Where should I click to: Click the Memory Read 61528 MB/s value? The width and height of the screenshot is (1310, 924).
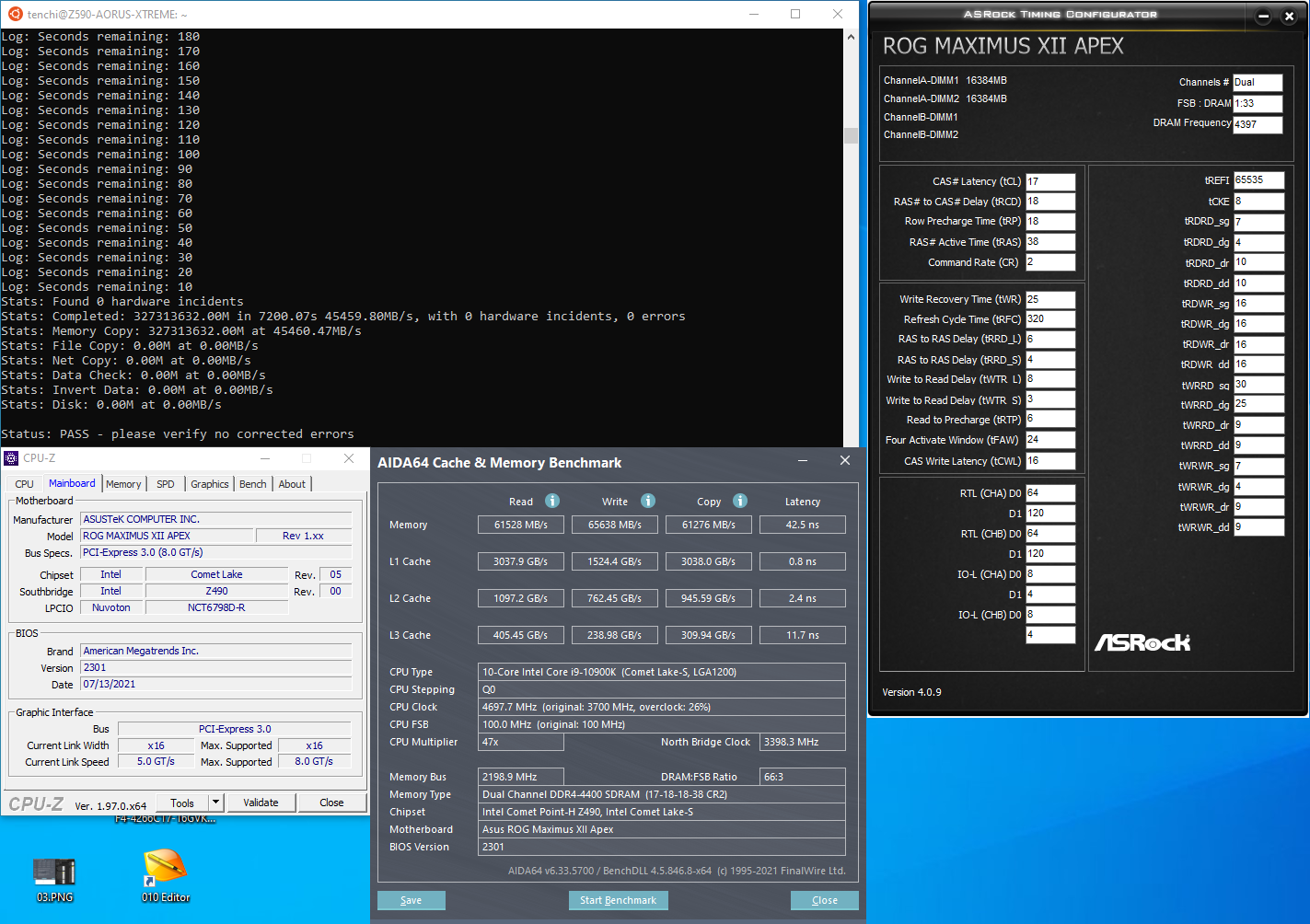(x=520, y=525)
